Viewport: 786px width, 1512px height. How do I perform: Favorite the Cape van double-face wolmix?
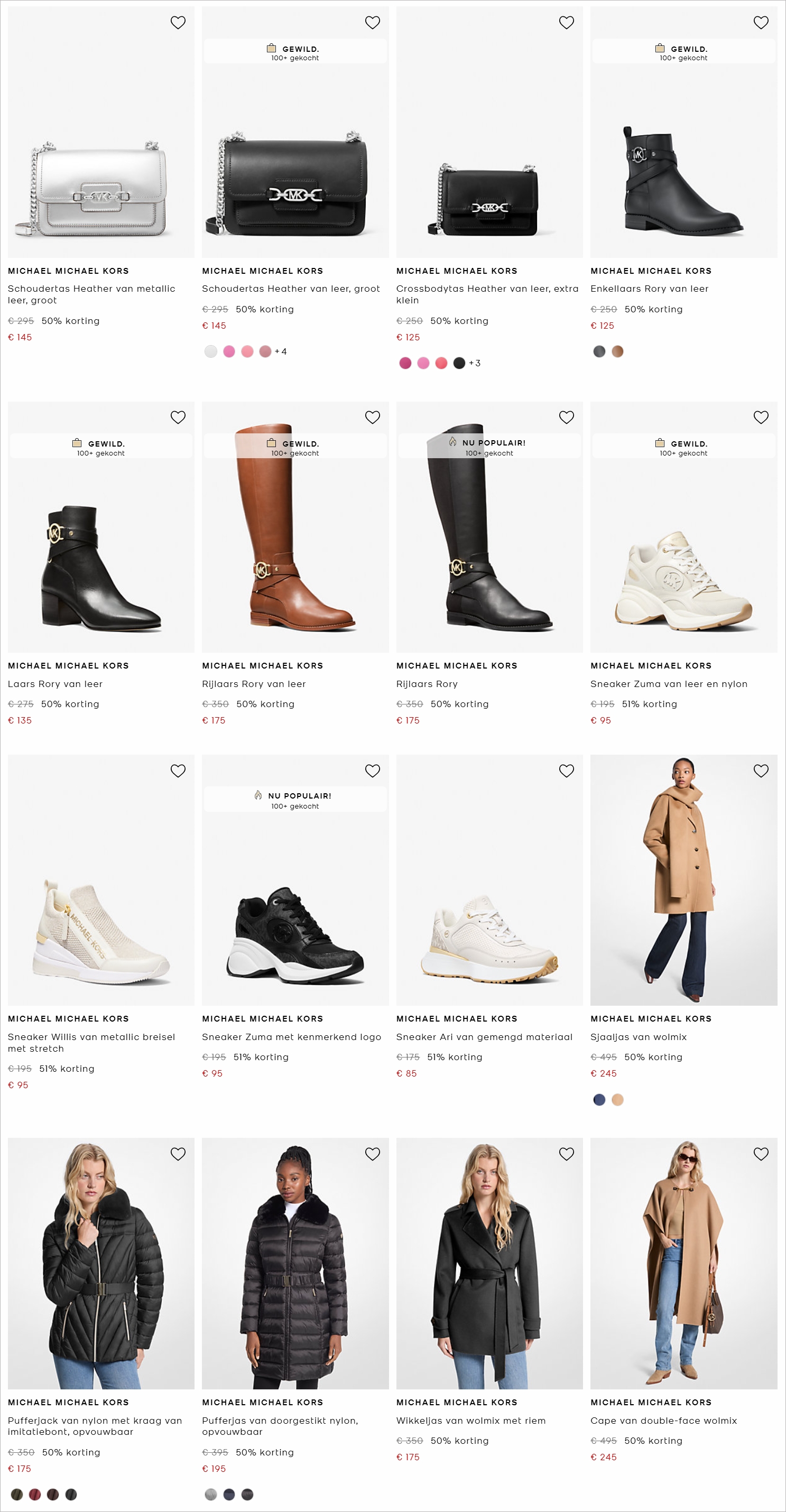pos(761,1154)
